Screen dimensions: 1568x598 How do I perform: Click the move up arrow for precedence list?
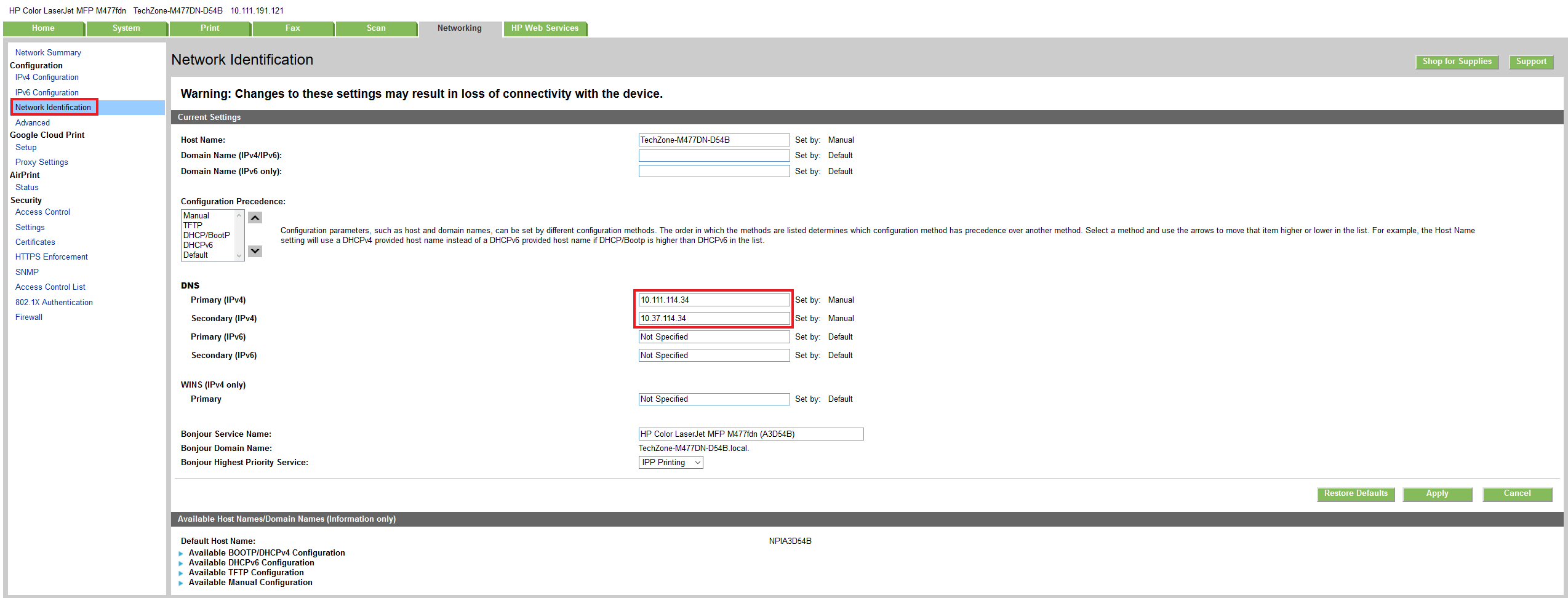click(255, 218)
